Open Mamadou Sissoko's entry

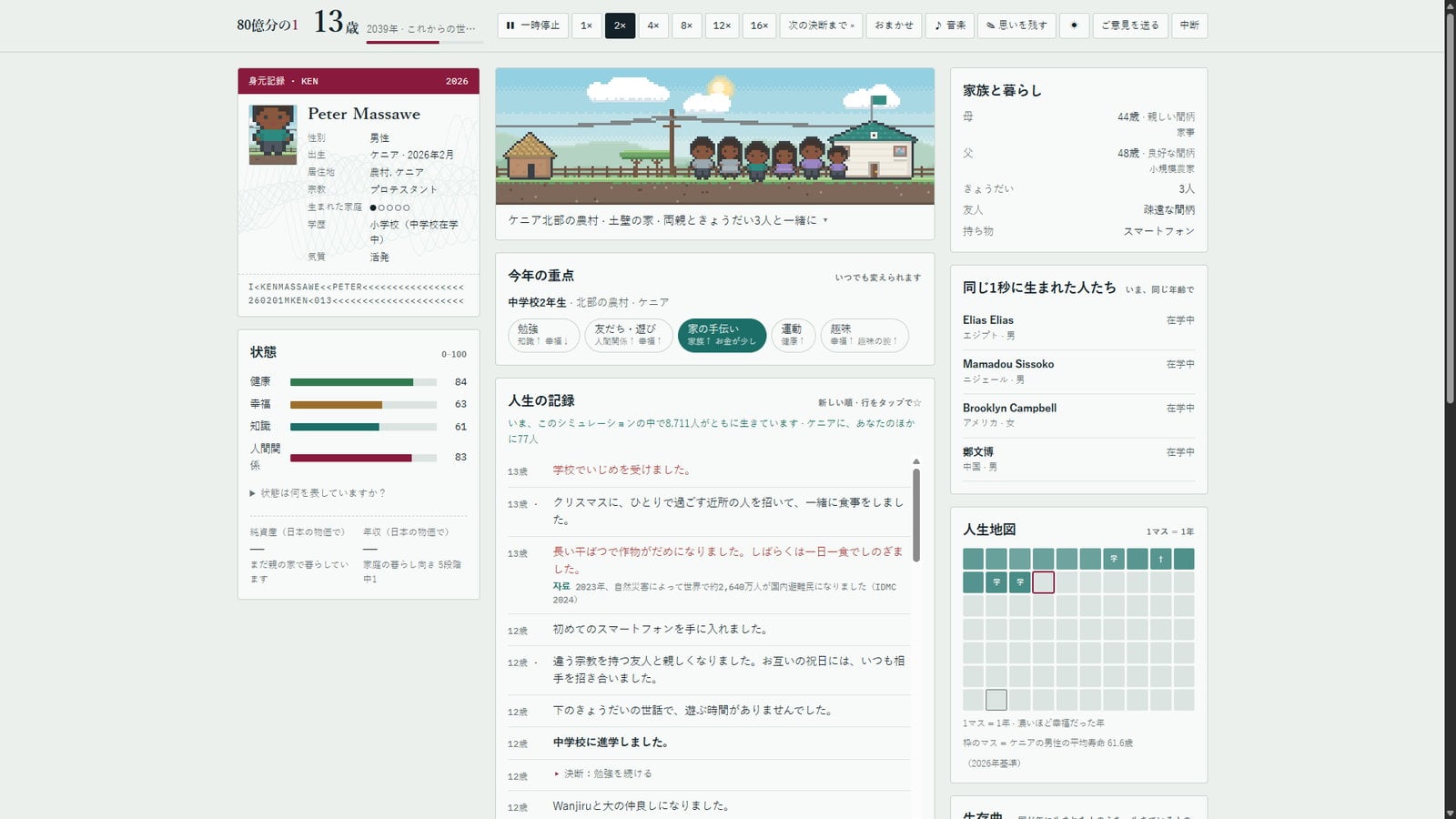point(1078,371)
